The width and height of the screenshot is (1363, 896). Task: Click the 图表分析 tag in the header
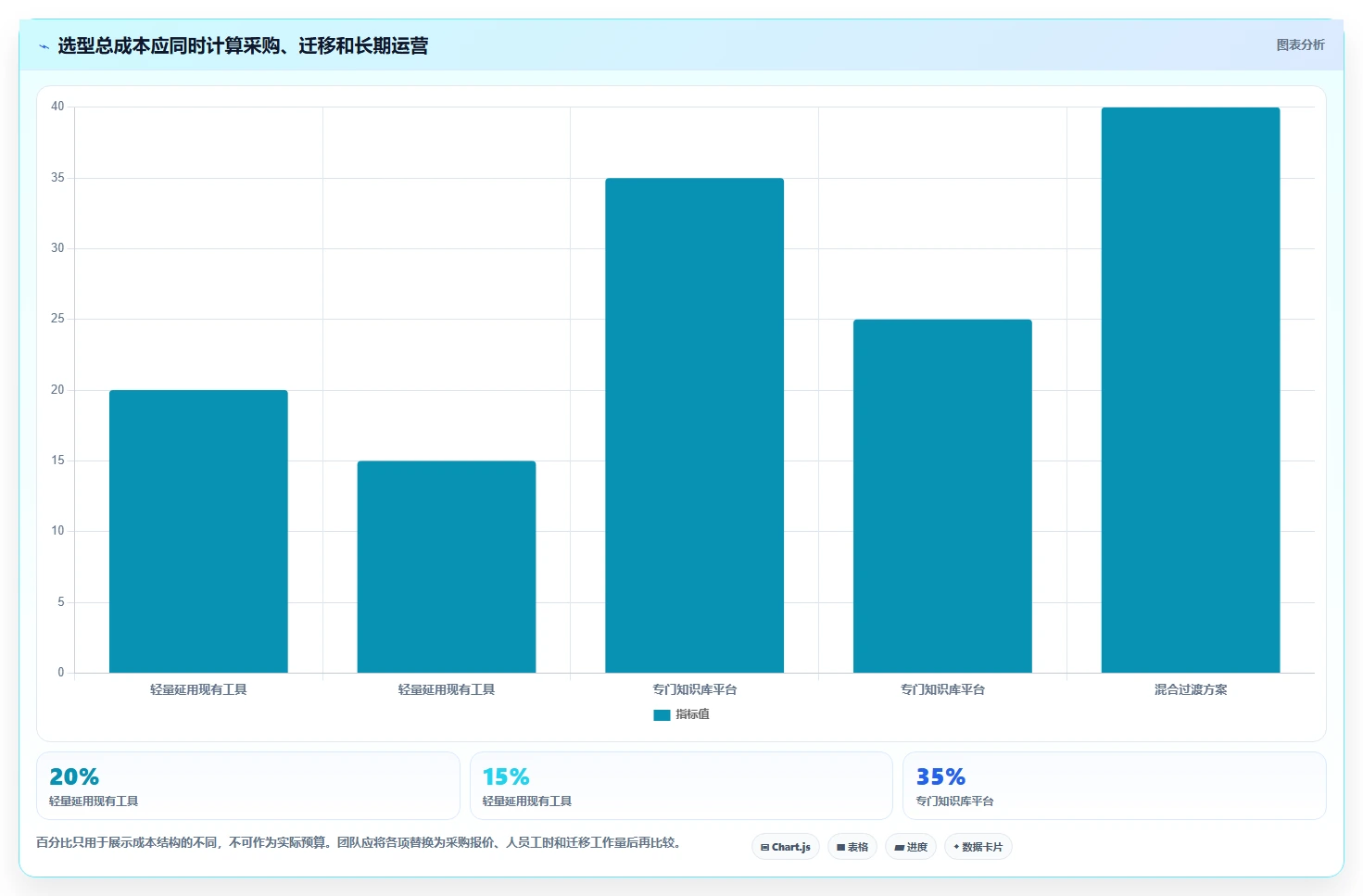1300,44
